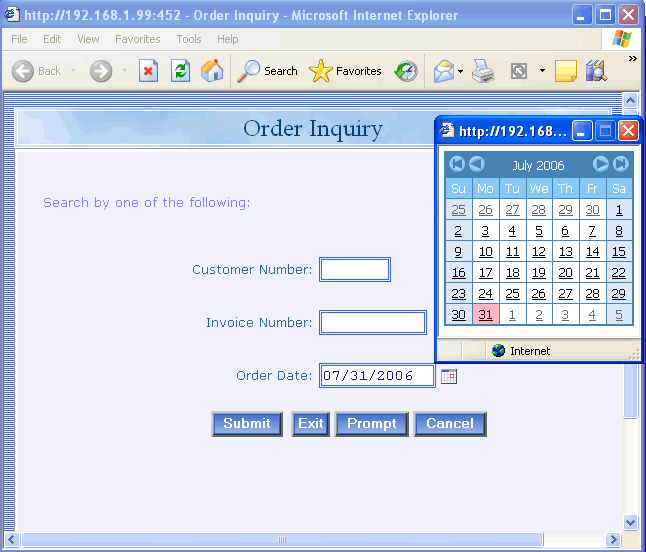Click the Exit button

tap(310, 424)
